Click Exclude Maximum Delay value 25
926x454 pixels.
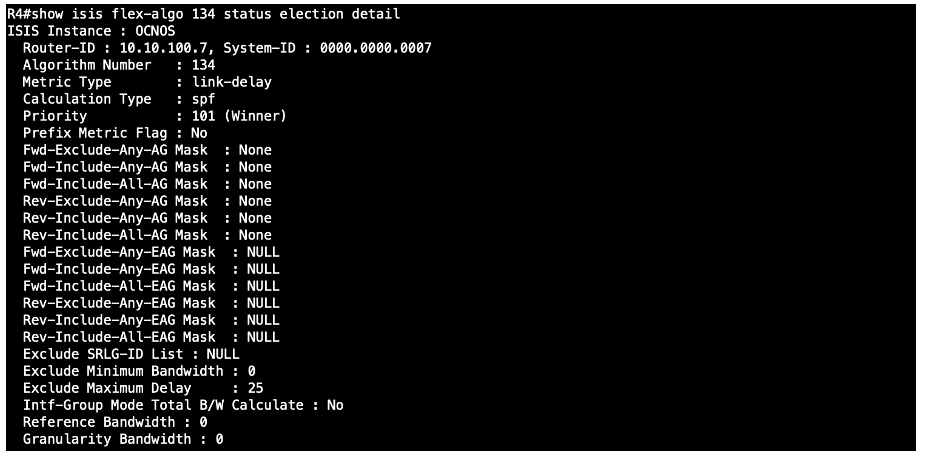(x=255, y=388)
